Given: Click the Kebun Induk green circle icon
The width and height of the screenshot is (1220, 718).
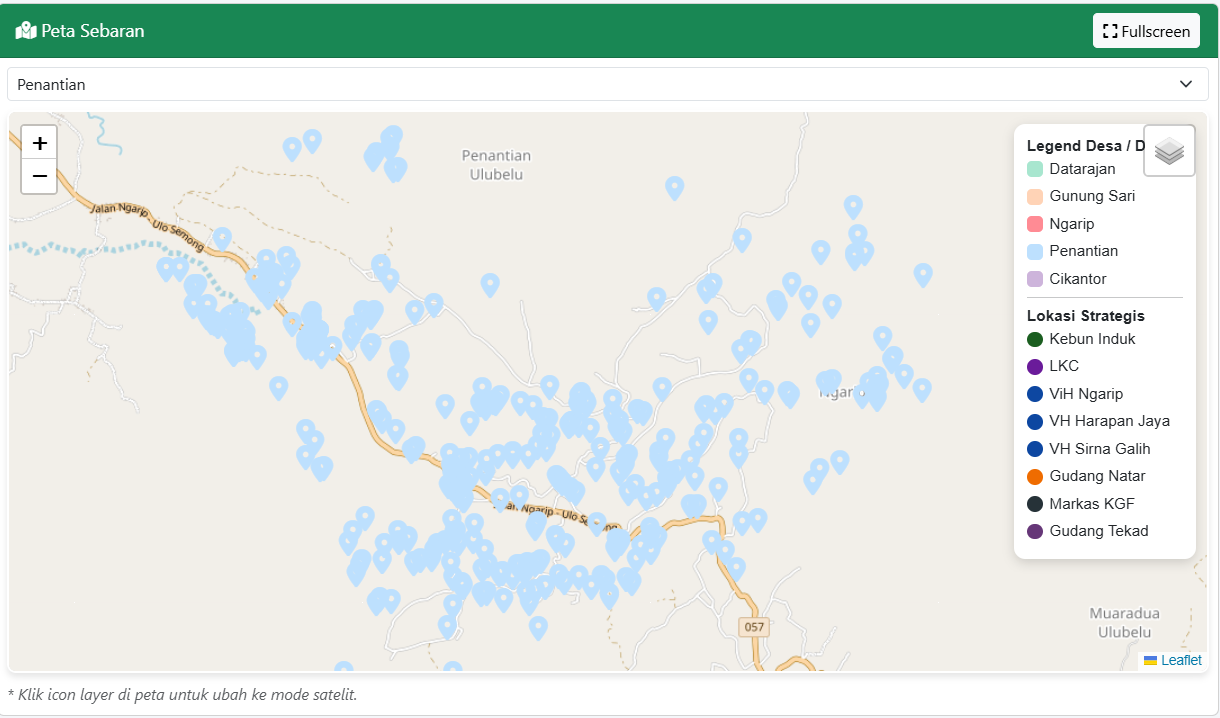Looking at the screenshot, I should tap(1035, 339).
